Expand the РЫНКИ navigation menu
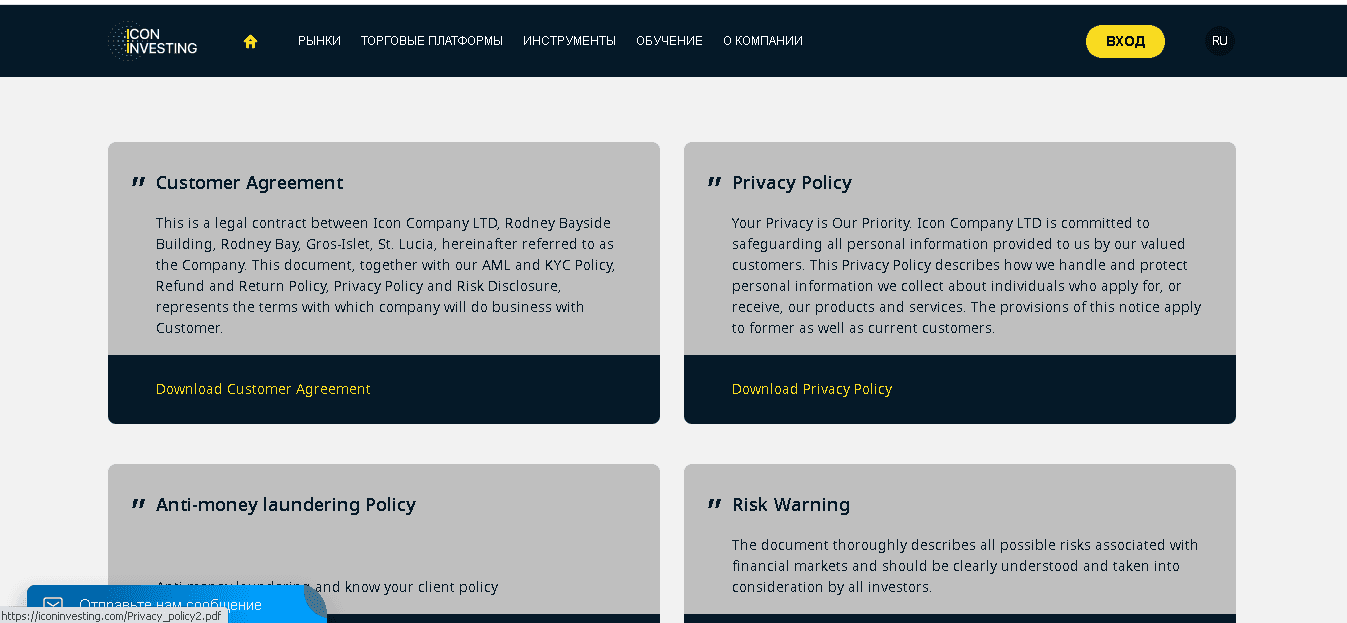 [x=319, y=41]
